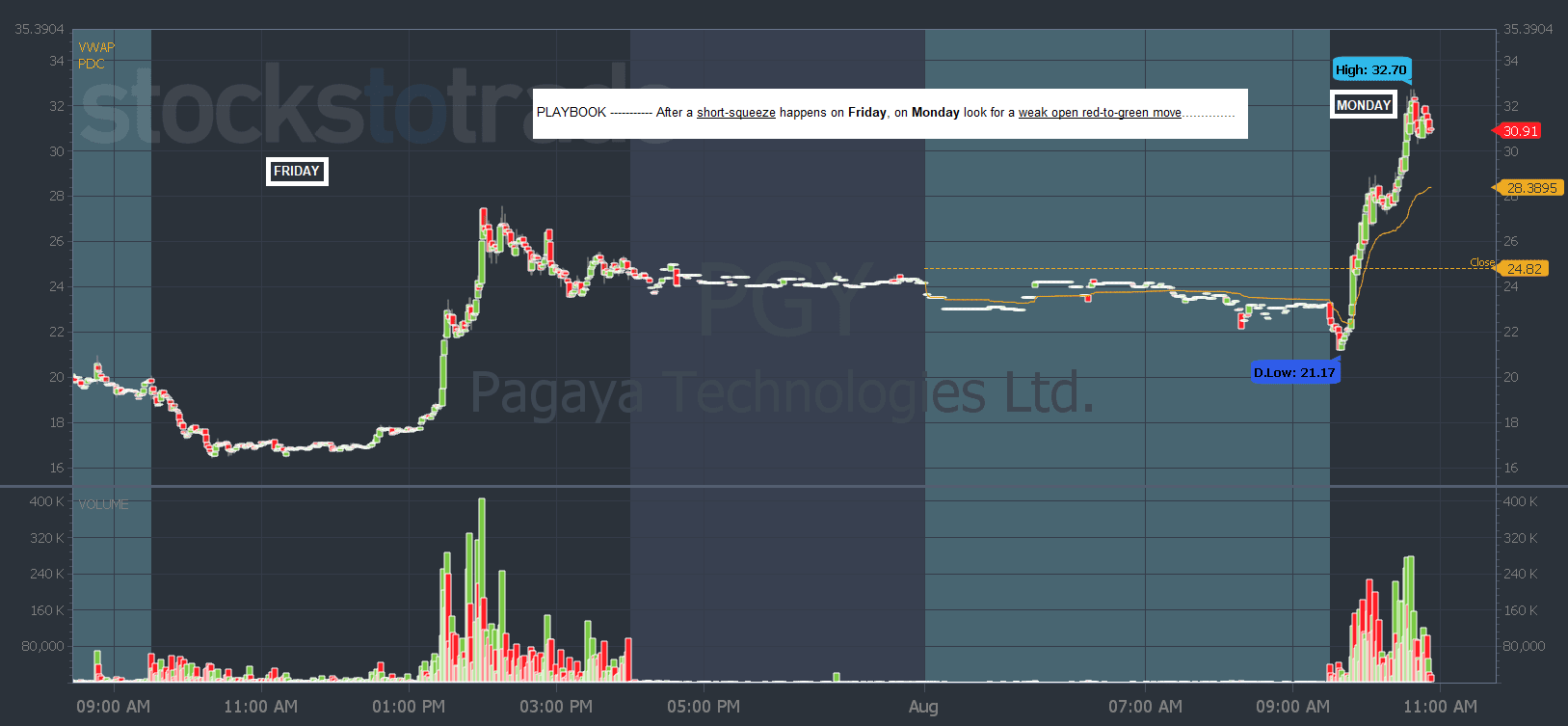Click the Close label near dashed line

pyautogui.click(x=1481, y=262)
